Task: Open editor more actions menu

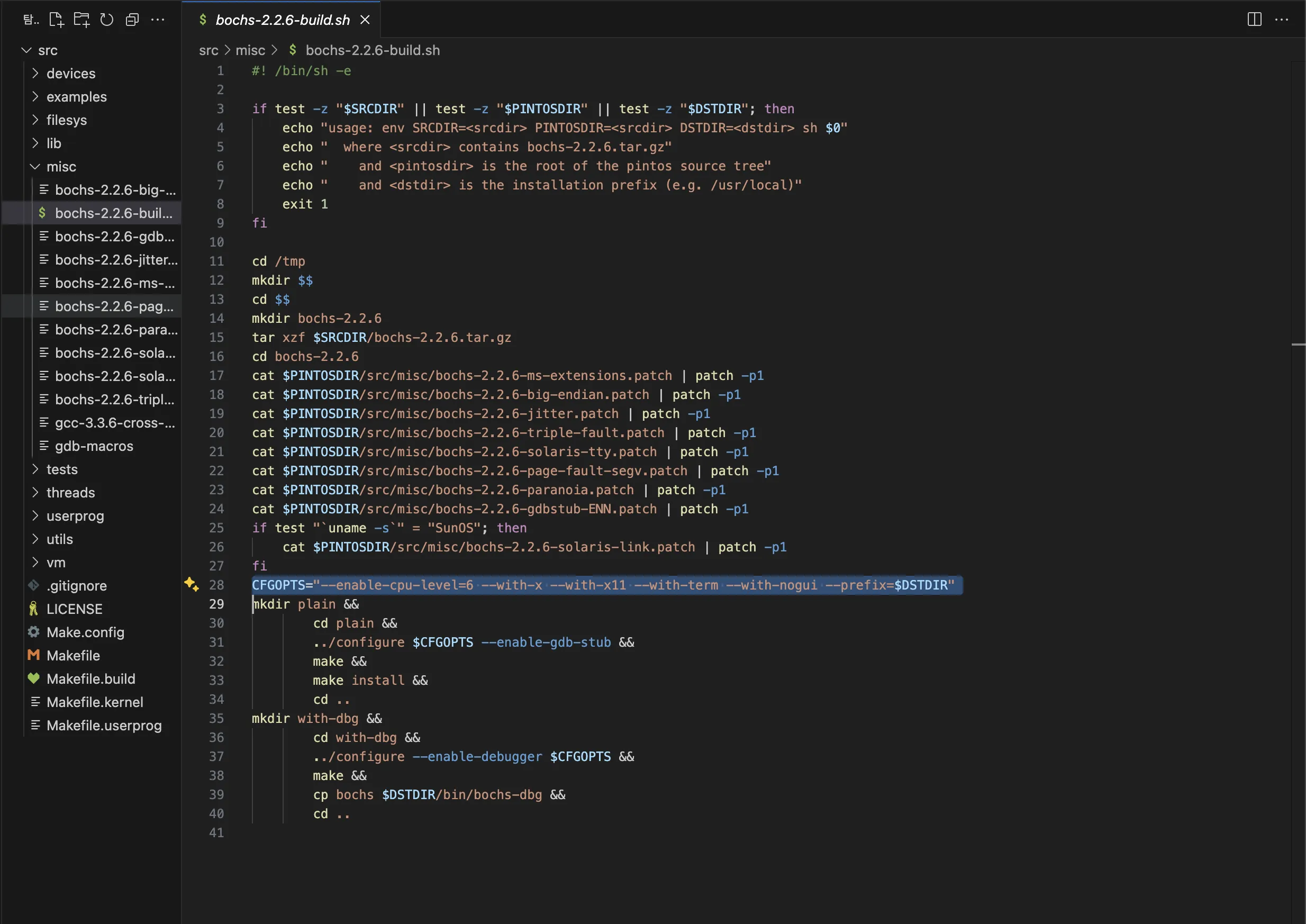Action: click(1282, 20)
